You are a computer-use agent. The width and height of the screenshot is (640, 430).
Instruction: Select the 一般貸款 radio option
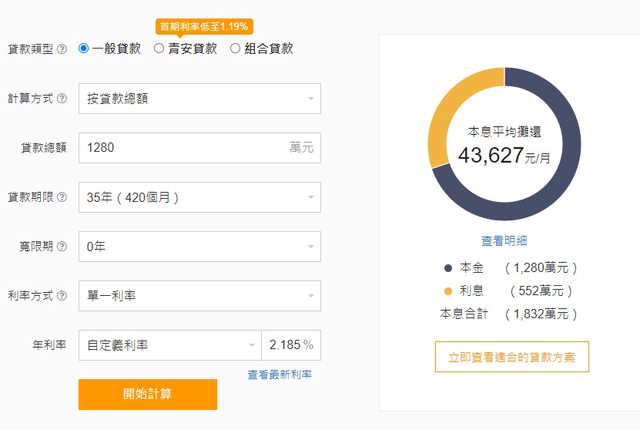(x=84, y=48)
